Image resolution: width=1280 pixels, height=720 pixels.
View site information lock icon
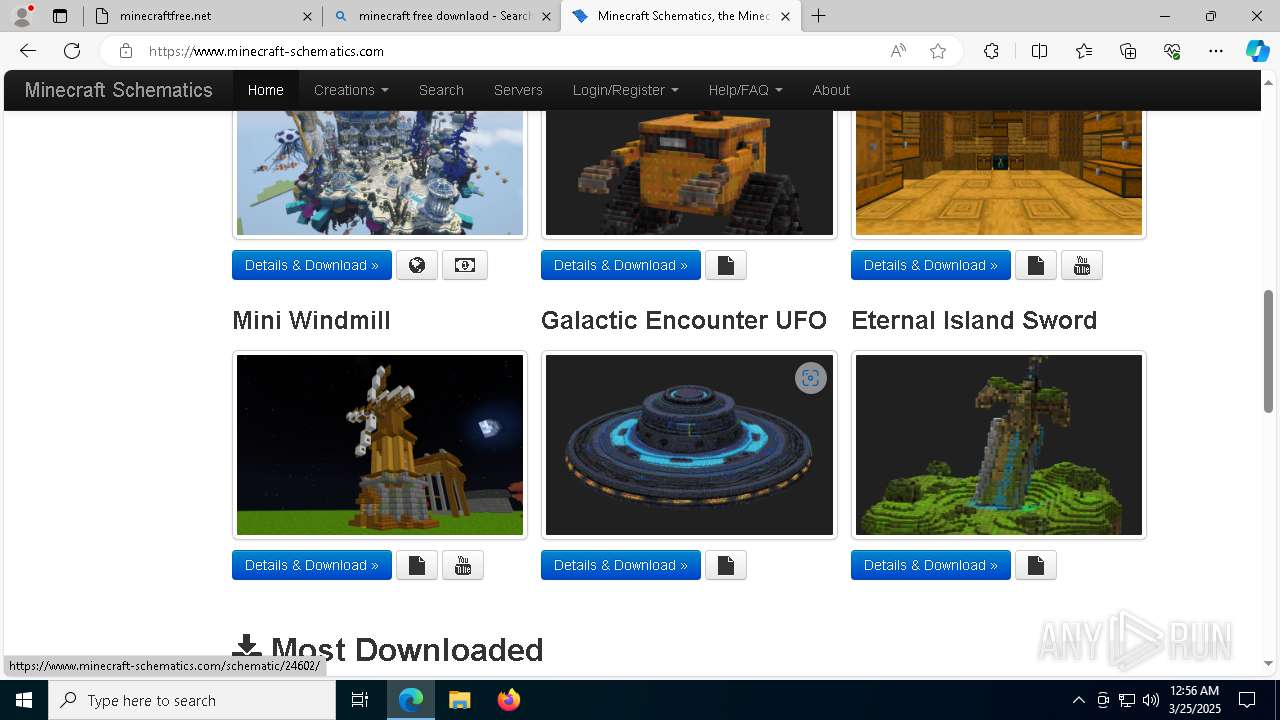(x=126, y=51)
